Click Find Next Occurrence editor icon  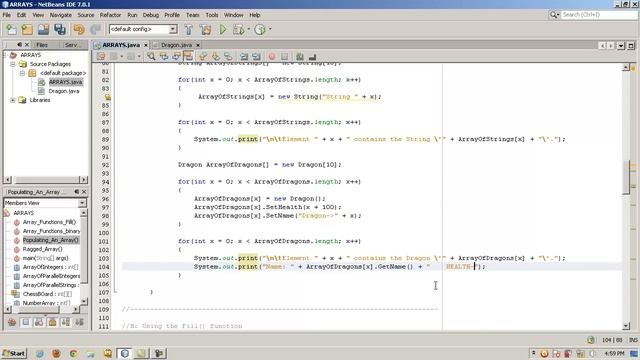176,57
